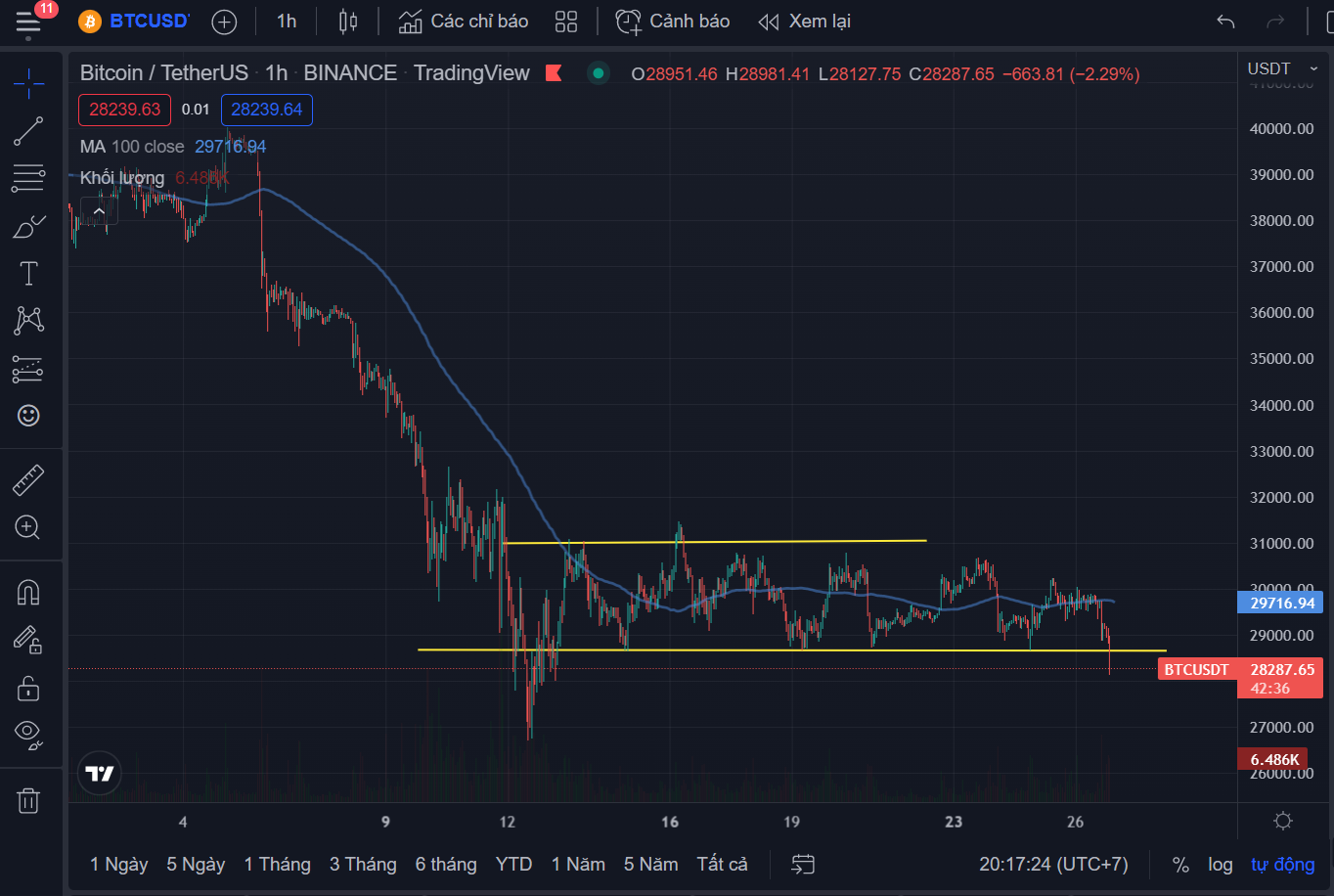Start bar replay with Xem lại
Screen dimensions: 1334x896
pos(805,22)
